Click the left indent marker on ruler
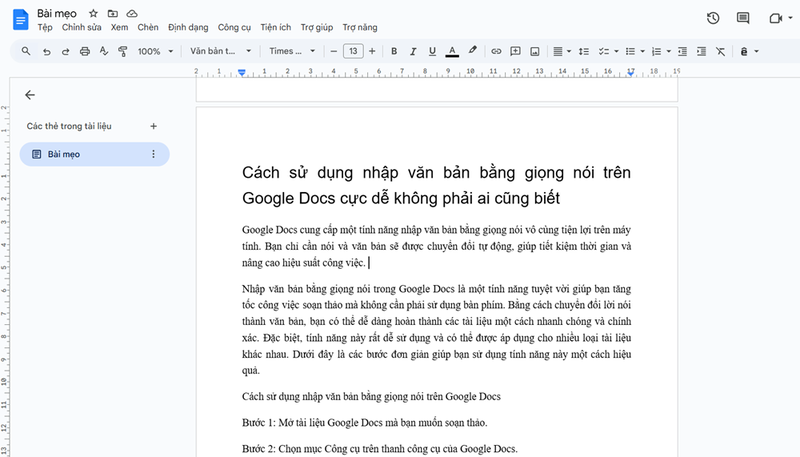 click(242, 72)
